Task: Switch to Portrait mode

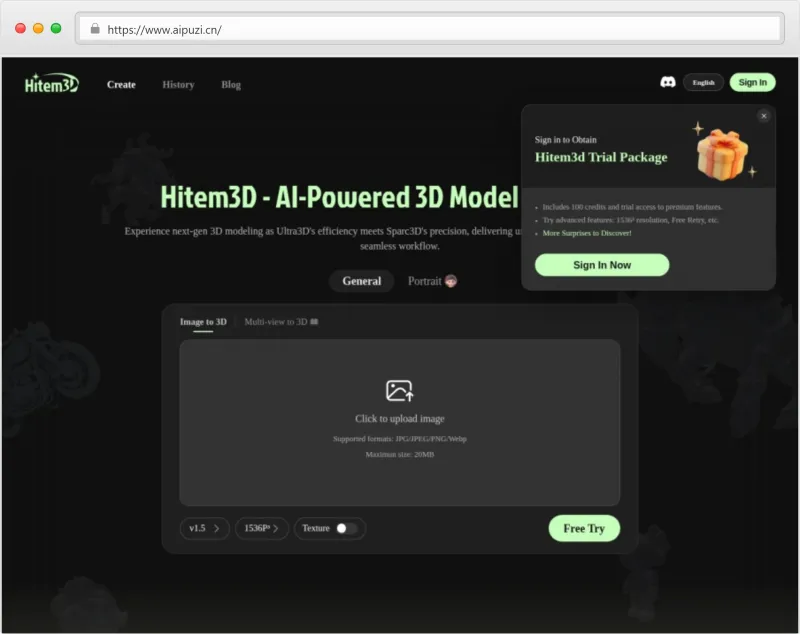Action: pyautogui.click(x=424, y=281)
